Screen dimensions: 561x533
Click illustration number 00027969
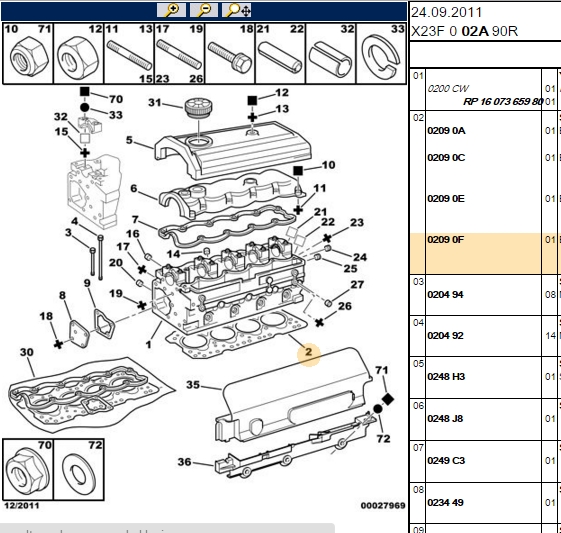tap(383, 505)
